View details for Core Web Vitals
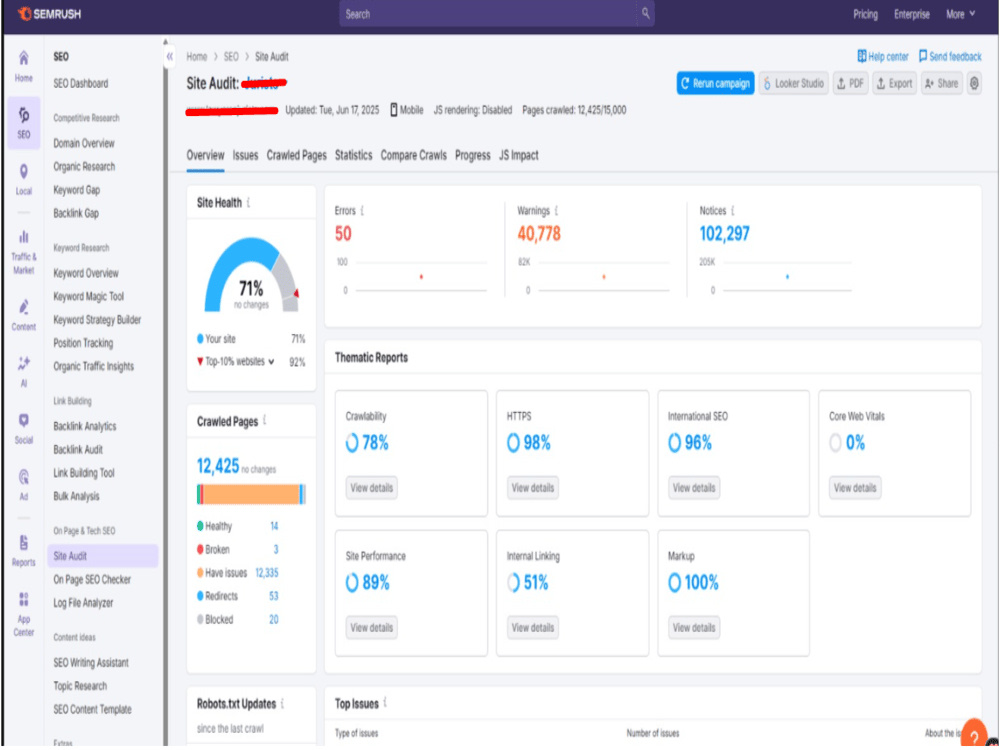This screenshot has width=1000, height=750. (x=855, y=488)
